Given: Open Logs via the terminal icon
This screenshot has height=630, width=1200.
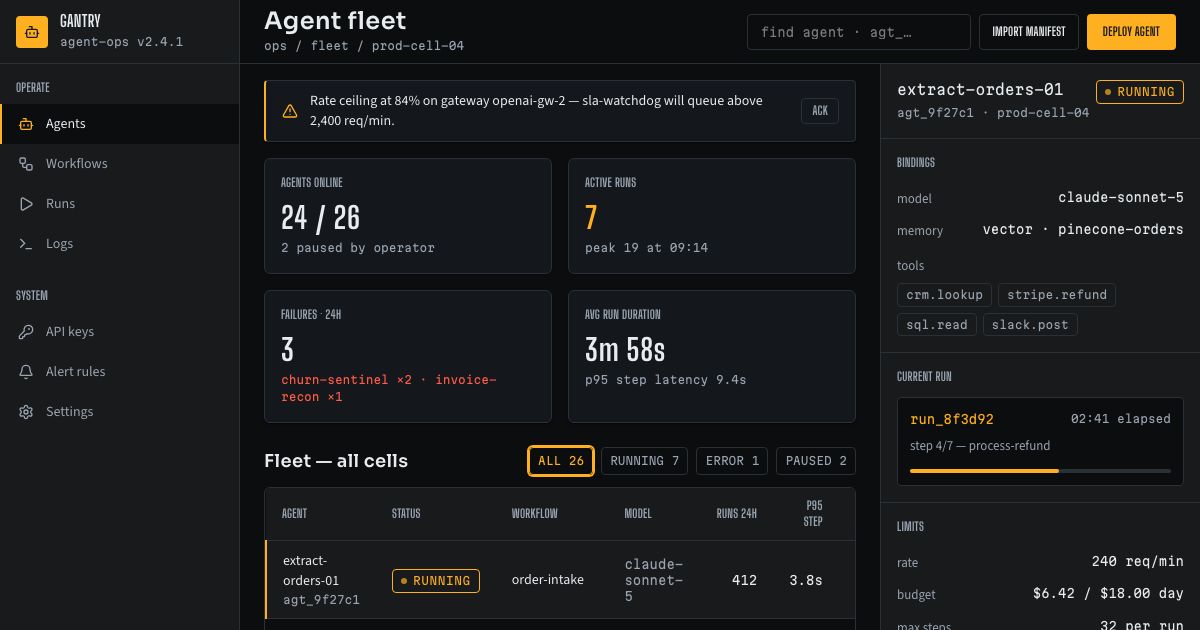Looking at the screenshot, I should (26, 244).
